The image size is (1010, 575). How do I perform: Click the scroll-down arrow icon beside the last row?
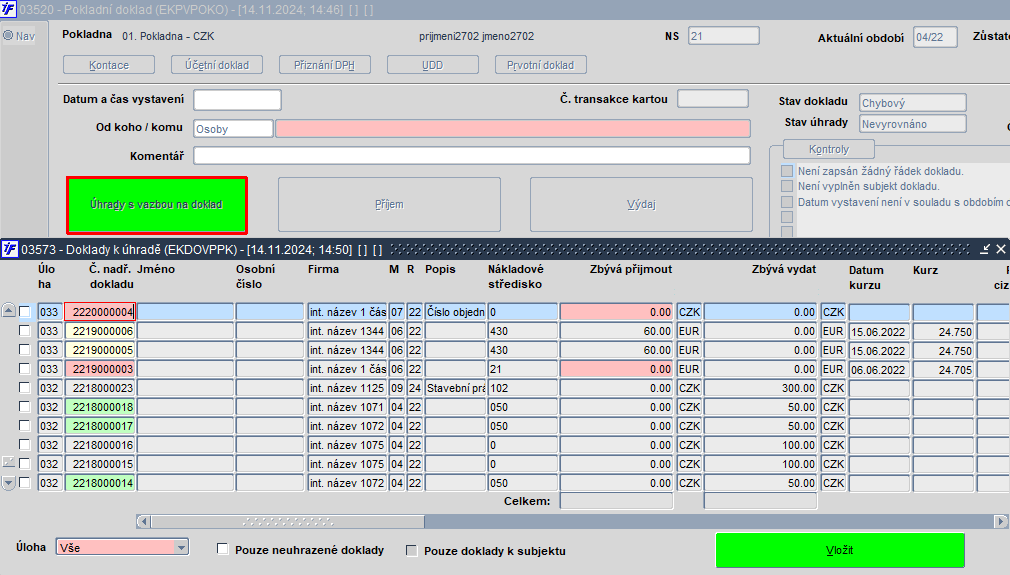click(8, 482)
